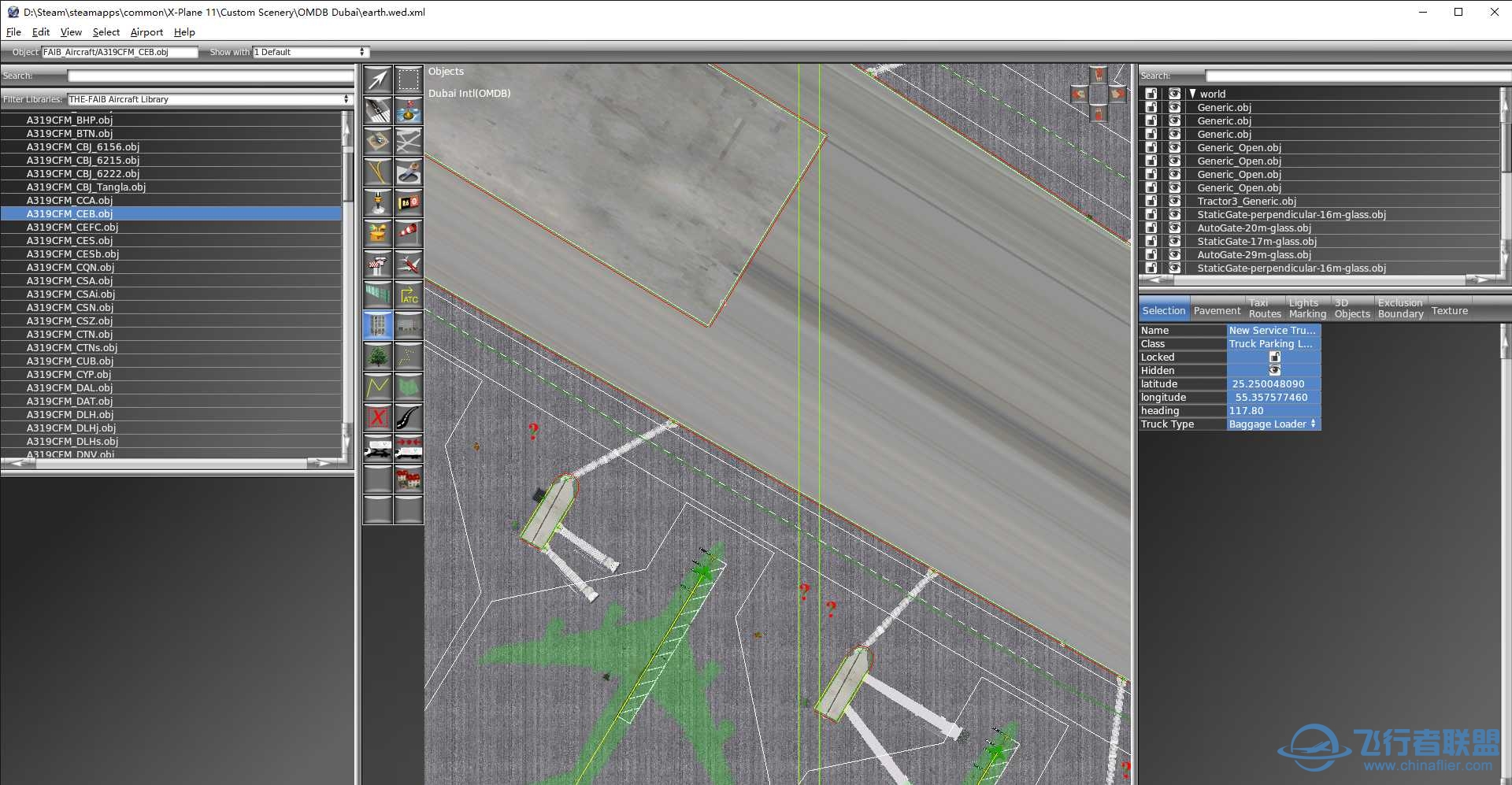Select the Line marking tool
The image size is (1512, 785).
378,387
